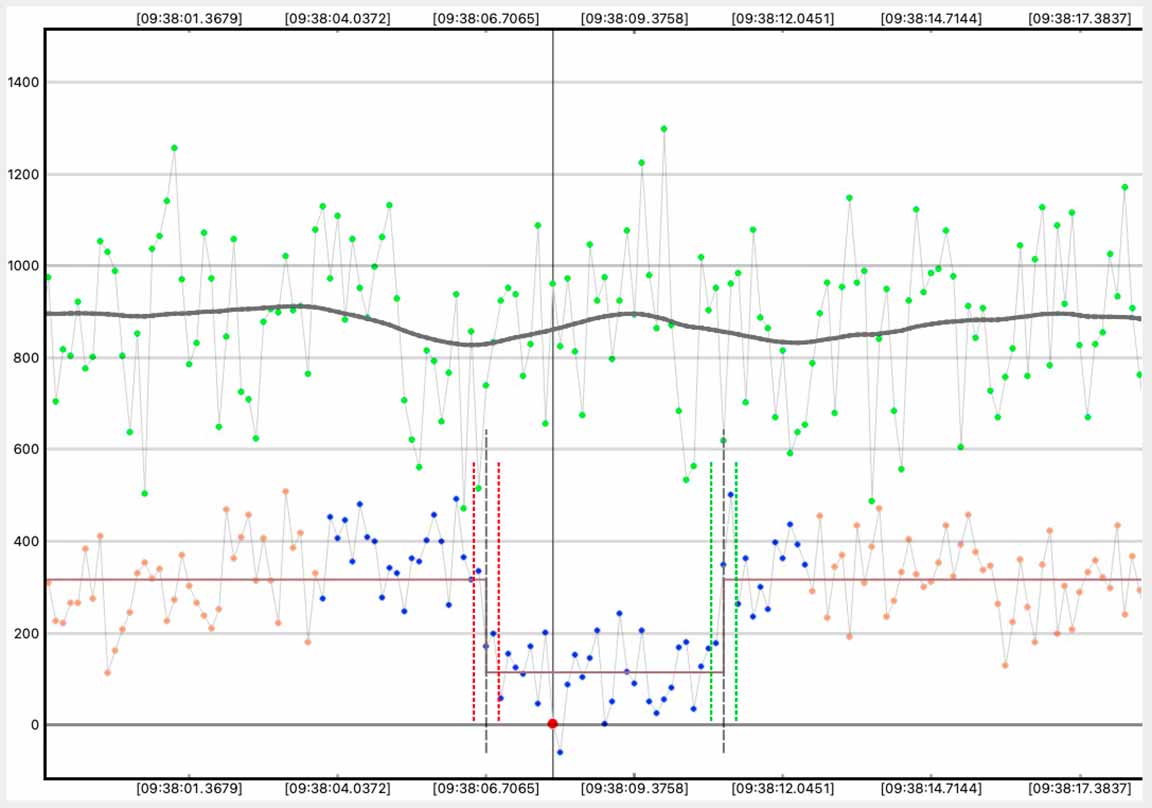Select the left red dashed vertical marker
1152x808 pixels.
(x=474, y=600)
